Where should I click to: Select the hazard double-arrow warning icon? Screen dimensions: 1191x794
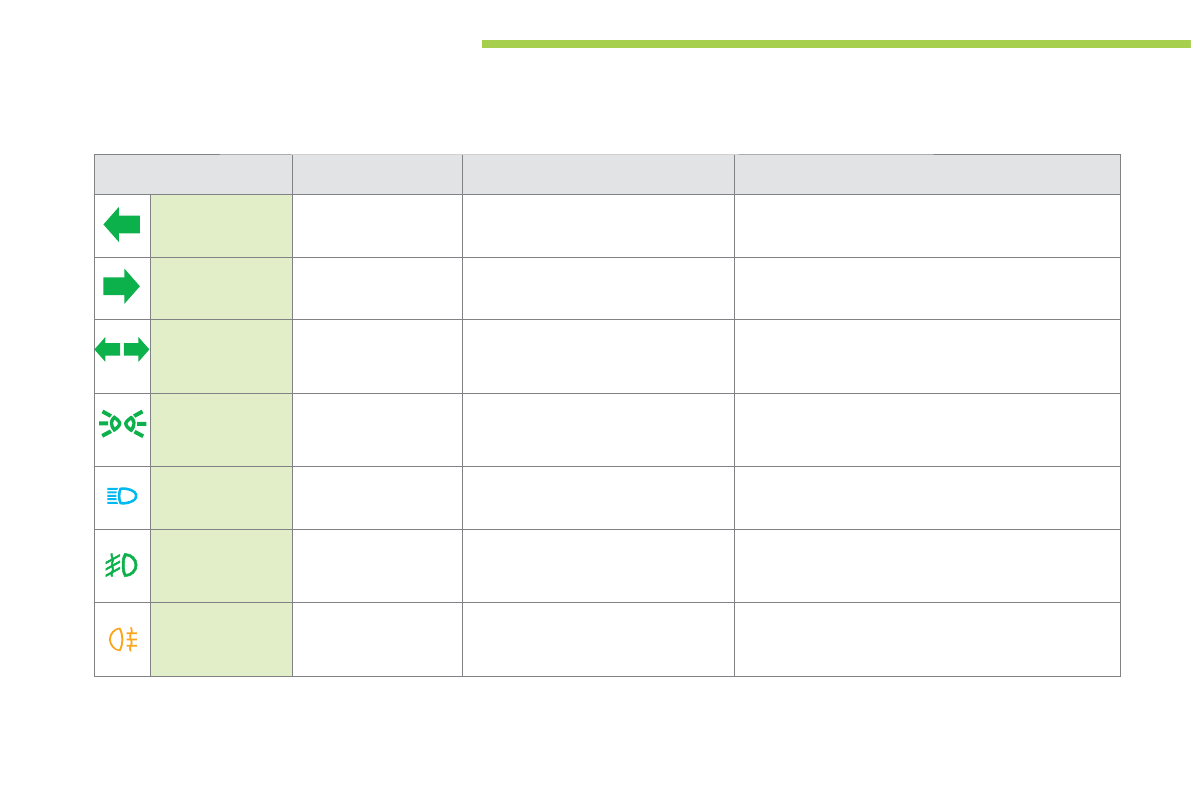(122, 350)
